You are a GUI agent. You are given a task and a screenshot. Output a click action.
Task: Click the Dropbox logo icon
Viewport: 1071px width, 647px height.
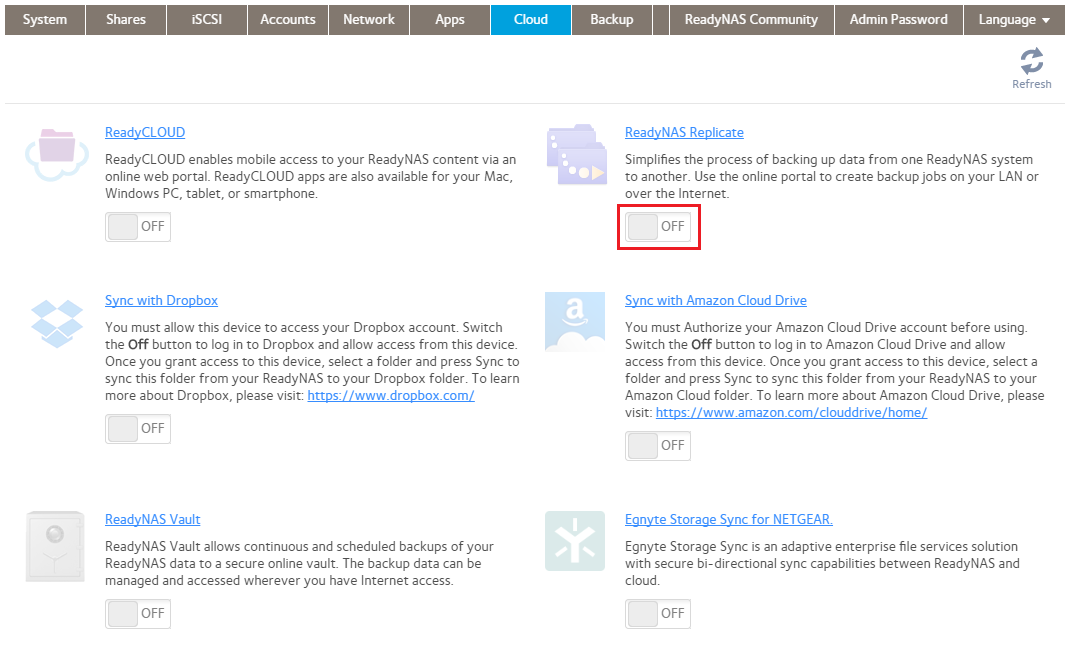[x=57, y=323]
